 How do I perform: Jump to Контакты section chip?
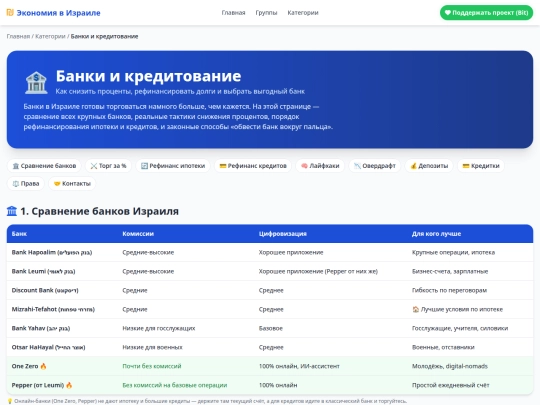pos(72,184)
